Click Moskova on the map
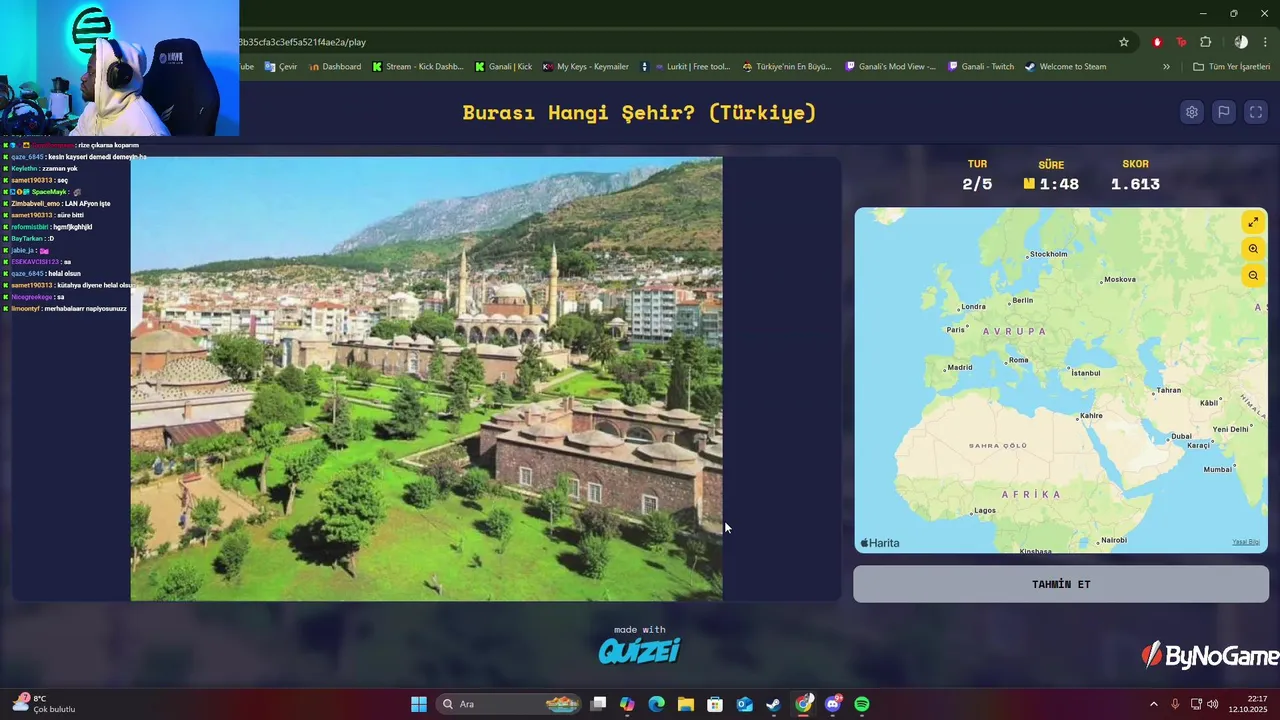 [1118, 280]
